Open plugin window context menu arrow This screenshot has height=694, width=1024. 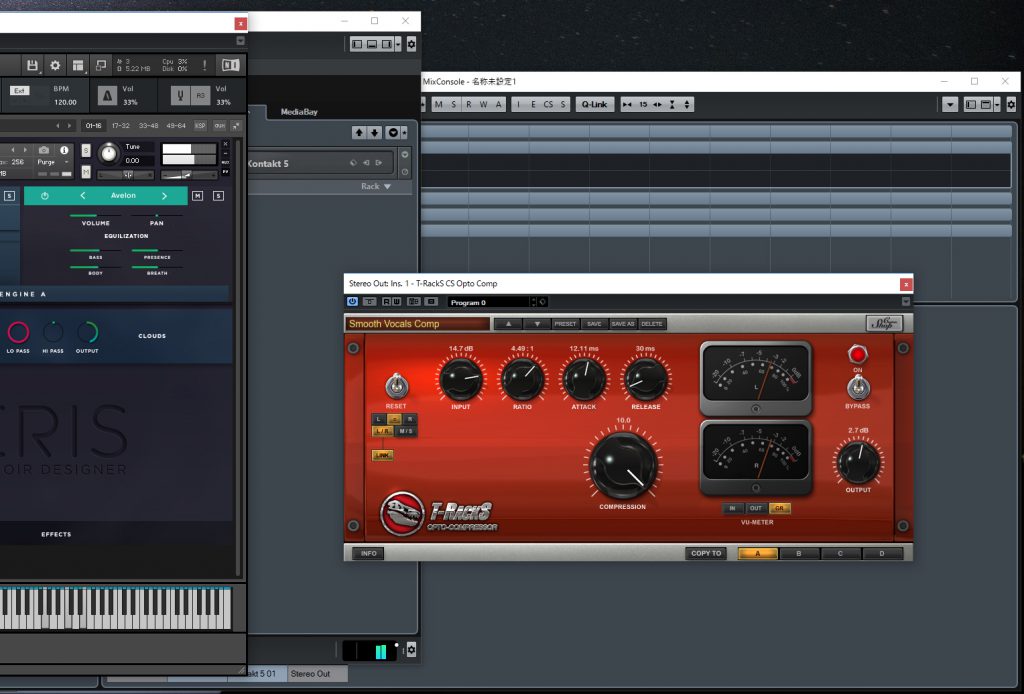906,302
